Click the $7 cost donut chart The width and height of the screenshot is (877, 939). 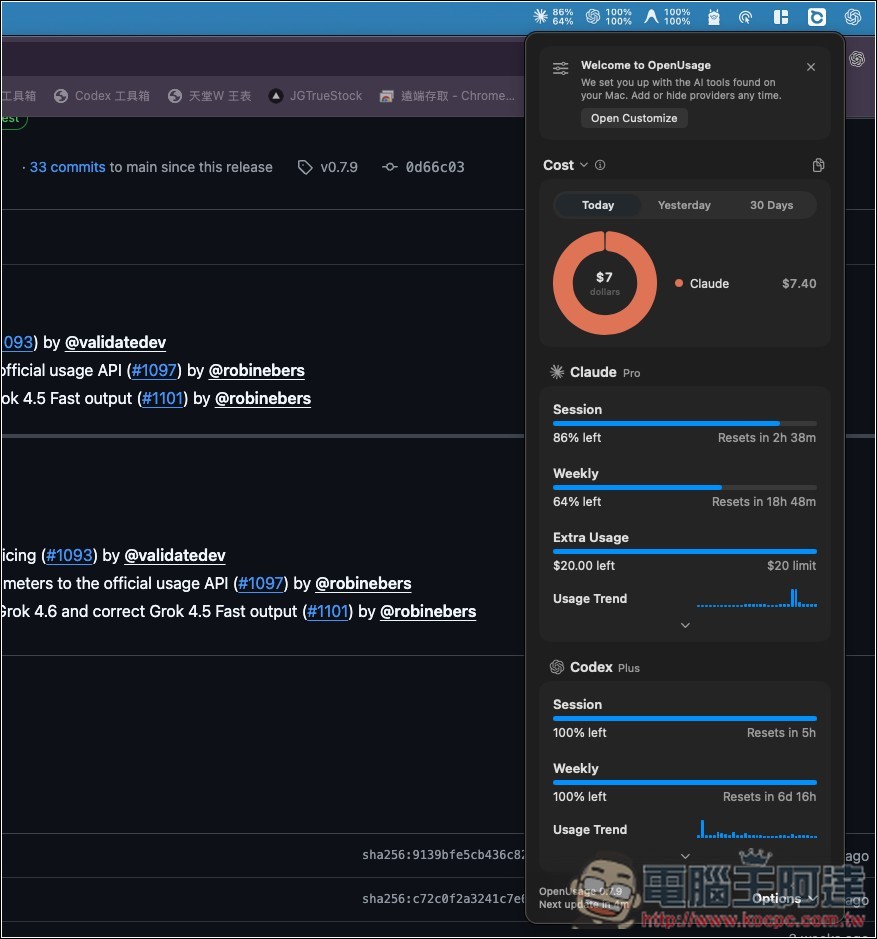pyautogui.click(x=604, y=283)
